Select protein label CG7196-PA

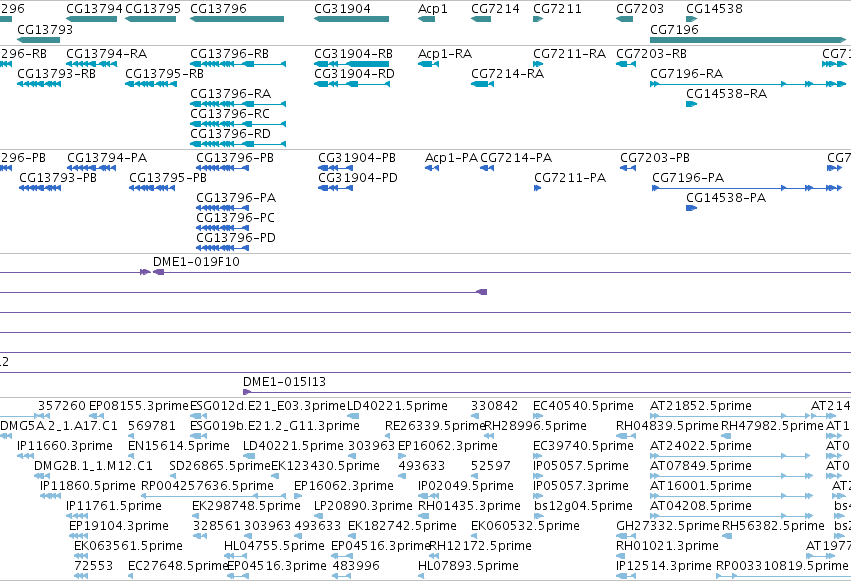[x=688, y=178]
